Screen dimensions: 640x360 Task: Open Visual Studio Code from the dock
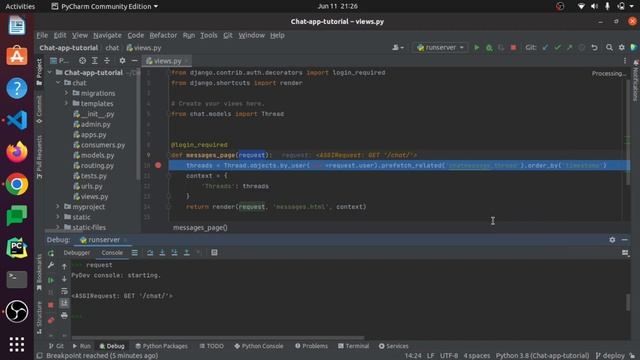[x=17, y=120]
